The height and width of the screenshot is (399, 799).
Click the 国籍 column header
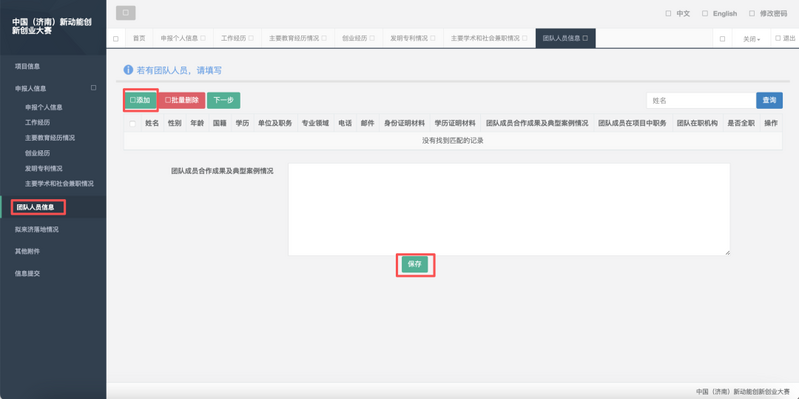coord(220,123)
